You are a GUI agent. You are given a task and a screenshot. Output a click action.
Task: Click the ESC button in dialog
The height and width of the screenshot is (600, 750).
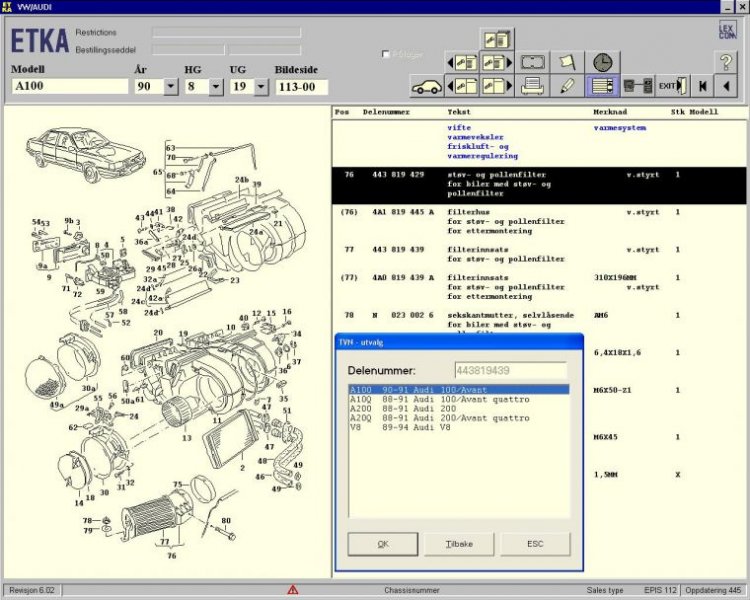pyautogui.click(x=535, y=544)
